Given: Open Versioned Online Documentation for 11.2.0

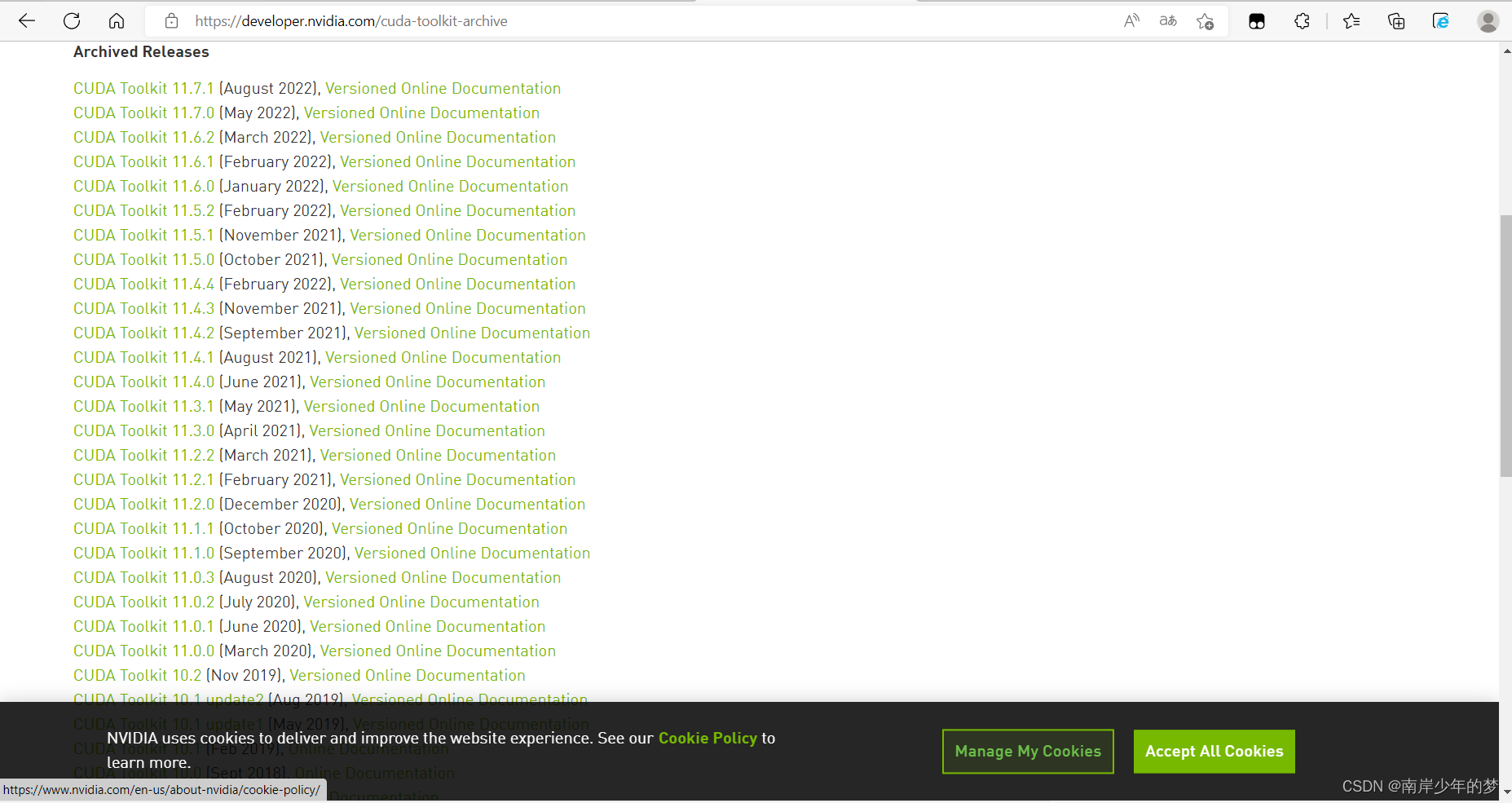Looking at the screenshot, I should click(468, 504).
